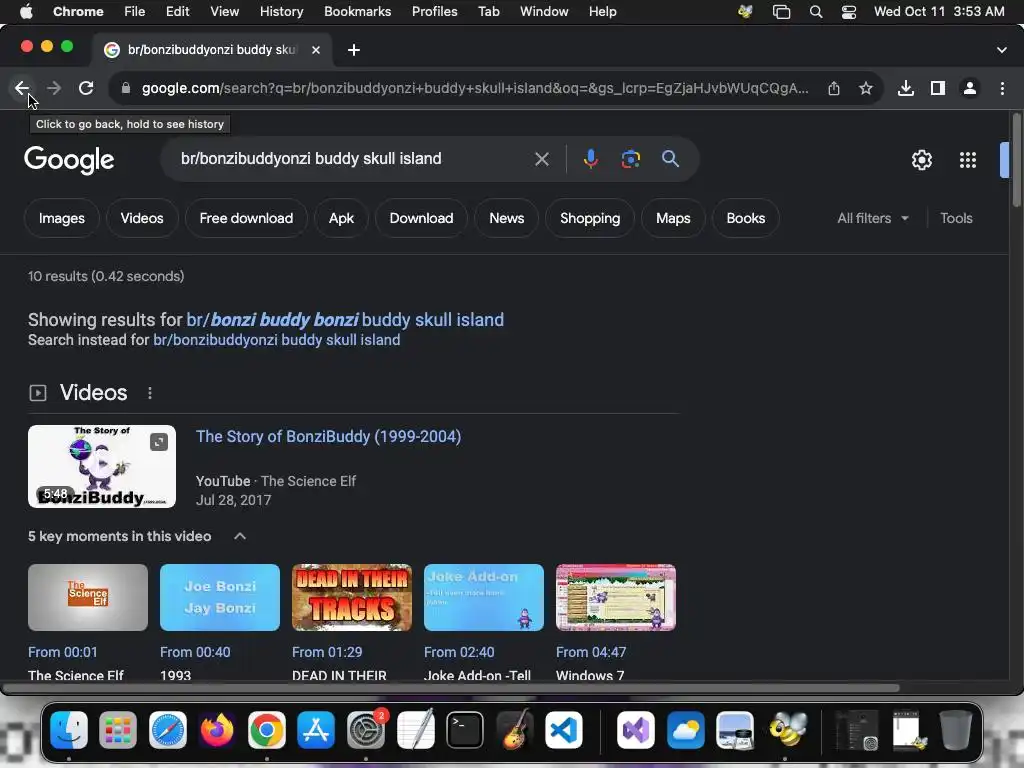Open System Settings from the Dock
The width and height of the screenshot is (1024, 768).
point(366,729)
